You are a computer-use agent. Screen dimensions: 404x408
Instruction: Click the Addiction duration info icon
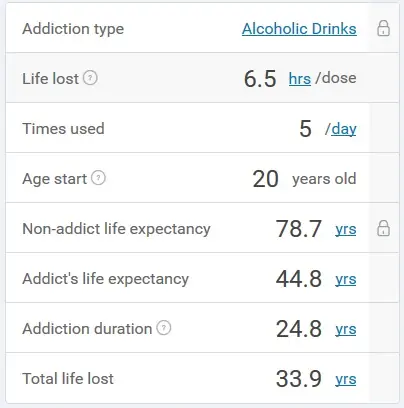coord(164,328)
